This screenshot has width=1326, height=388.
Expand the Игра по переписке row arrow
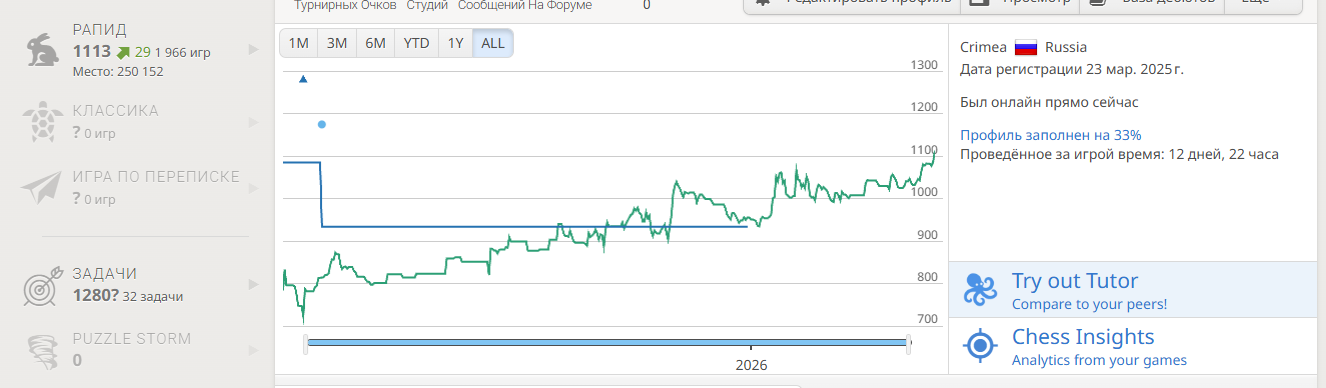click(253, 188)
